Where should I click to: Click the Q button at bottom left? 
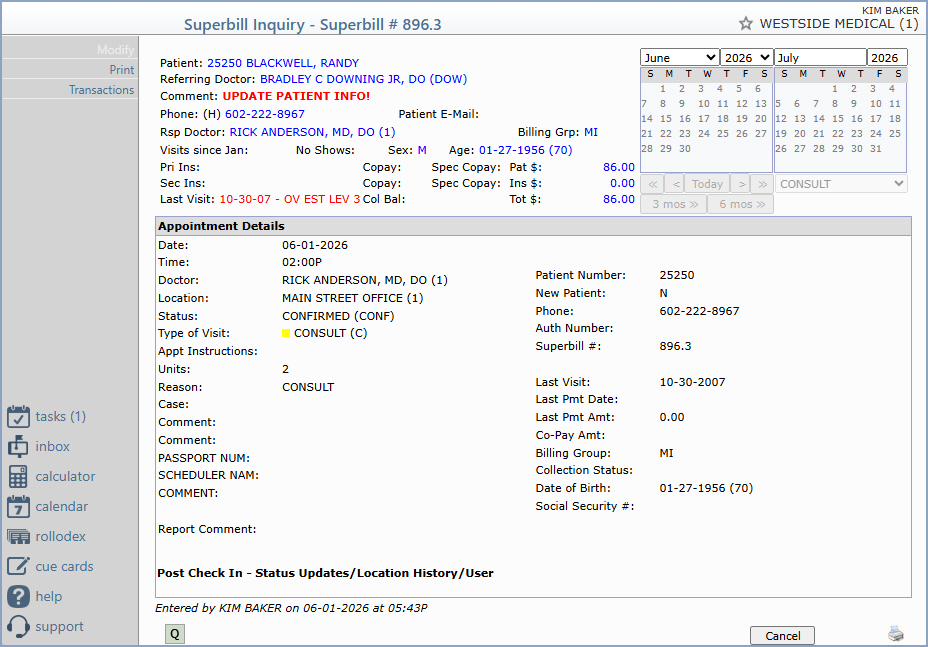pyautogui.click(x=175, y=634)
